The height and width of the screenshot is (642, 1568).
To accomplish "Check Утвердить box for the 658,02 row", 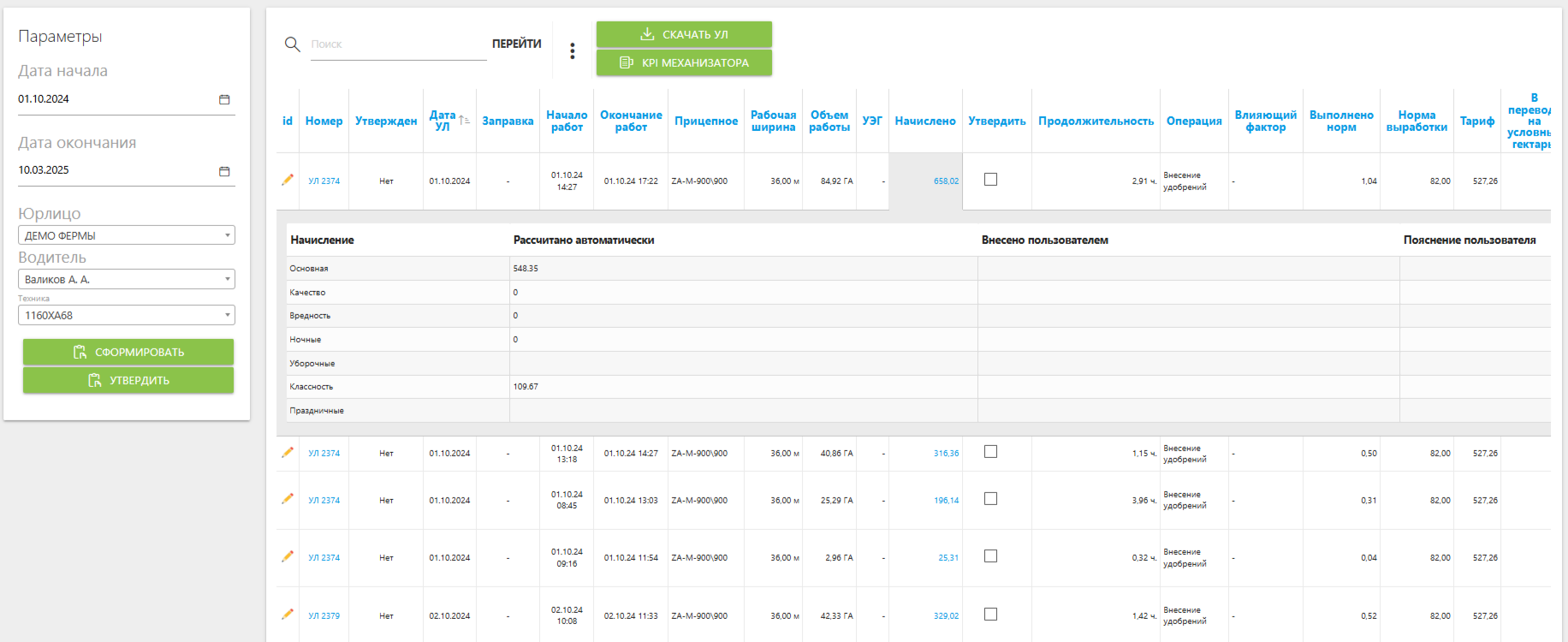I will [990, 180].
